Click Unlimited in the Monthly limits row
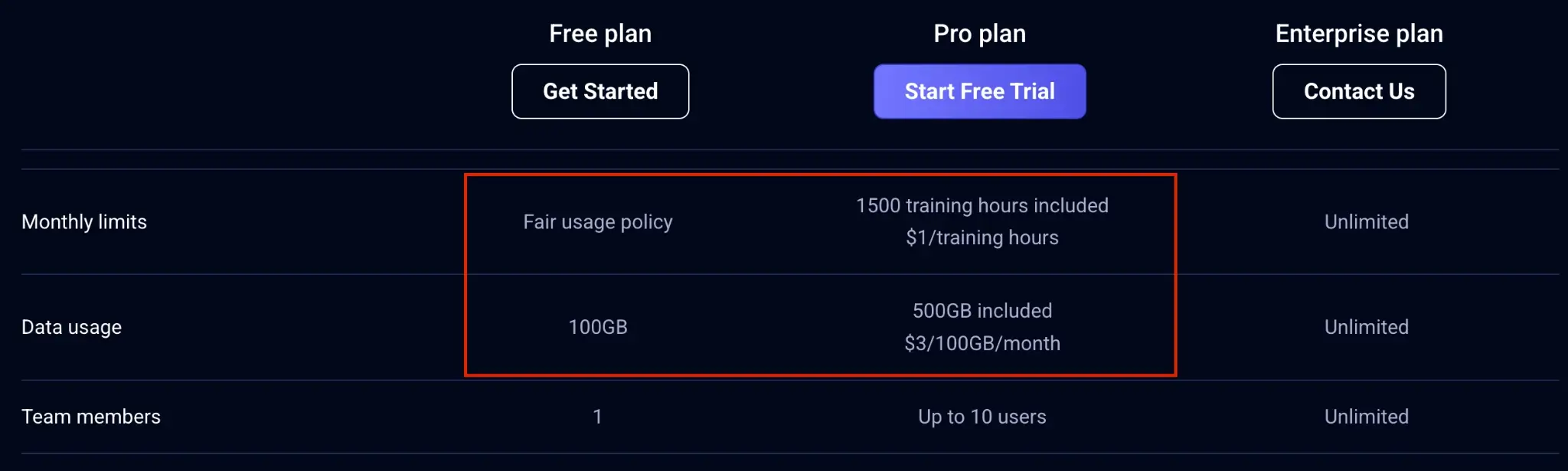This screenshot has height=471, width=1568. [1366, 222]
